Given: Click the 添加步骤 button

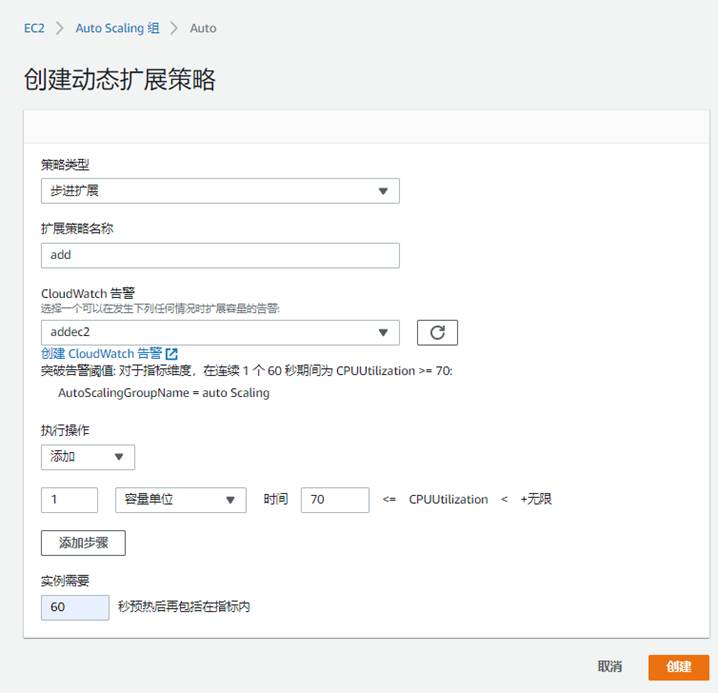Looking at the screenshot, I should [x=83, y=543].
